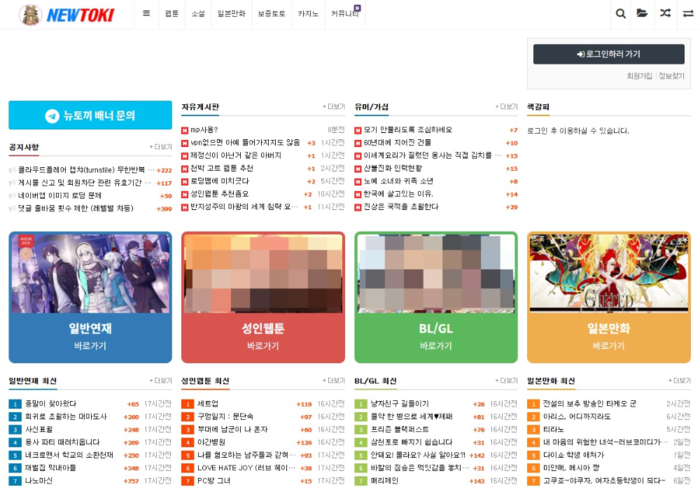
Task: Click the N badge beside 모기 안물리도록 조심하세요
Action: click(358, 130)
